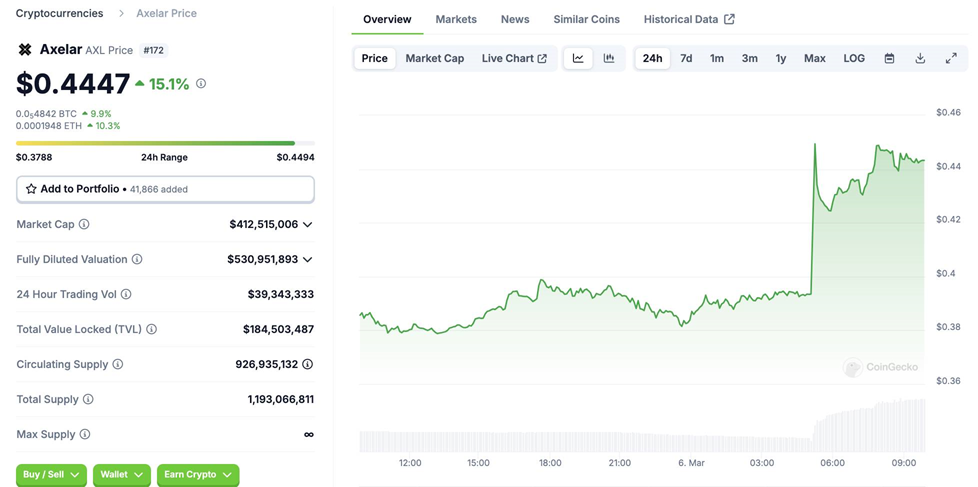Select the 24h time range
This screenshot has height=487, width=978.
click(x=652, y=58)
